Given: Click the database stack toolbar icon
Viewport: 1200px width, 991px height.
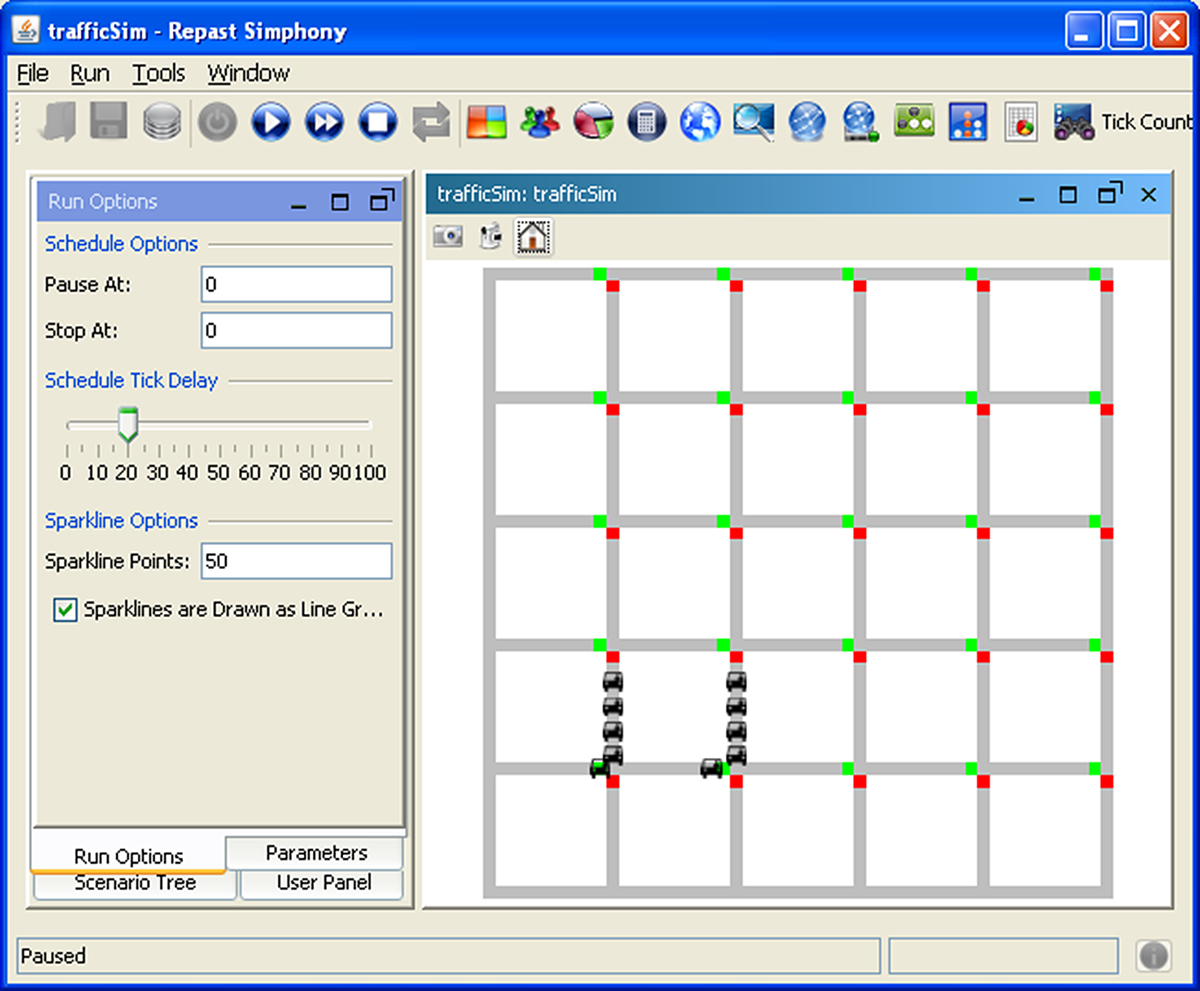Looking at the screenshot, I should pyautogui.click(x=162, y=122).
